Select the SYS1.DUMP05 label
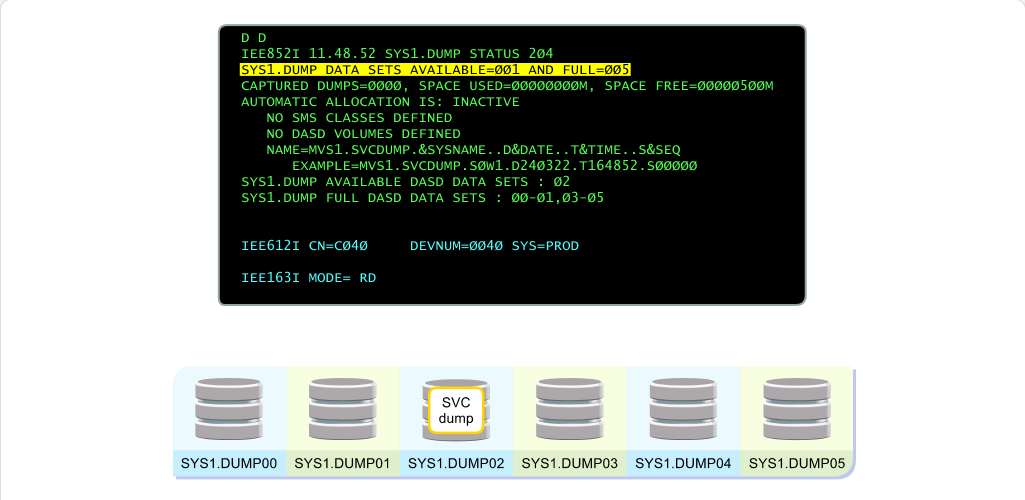The height and width of the screenshot is (500, 1025). click(797, 463)
